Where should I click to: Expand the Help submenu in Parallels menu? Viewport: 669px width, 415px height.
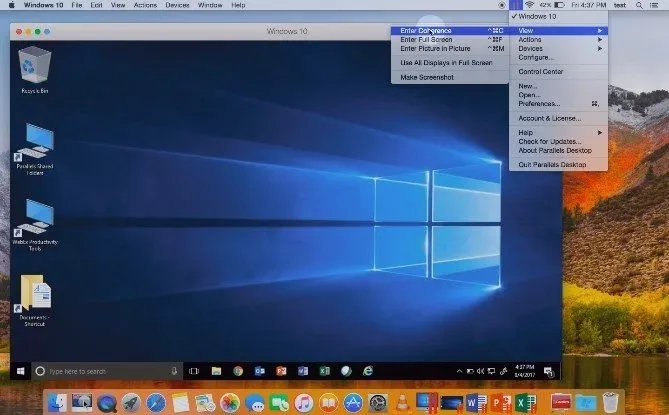[x=558, y=132]
